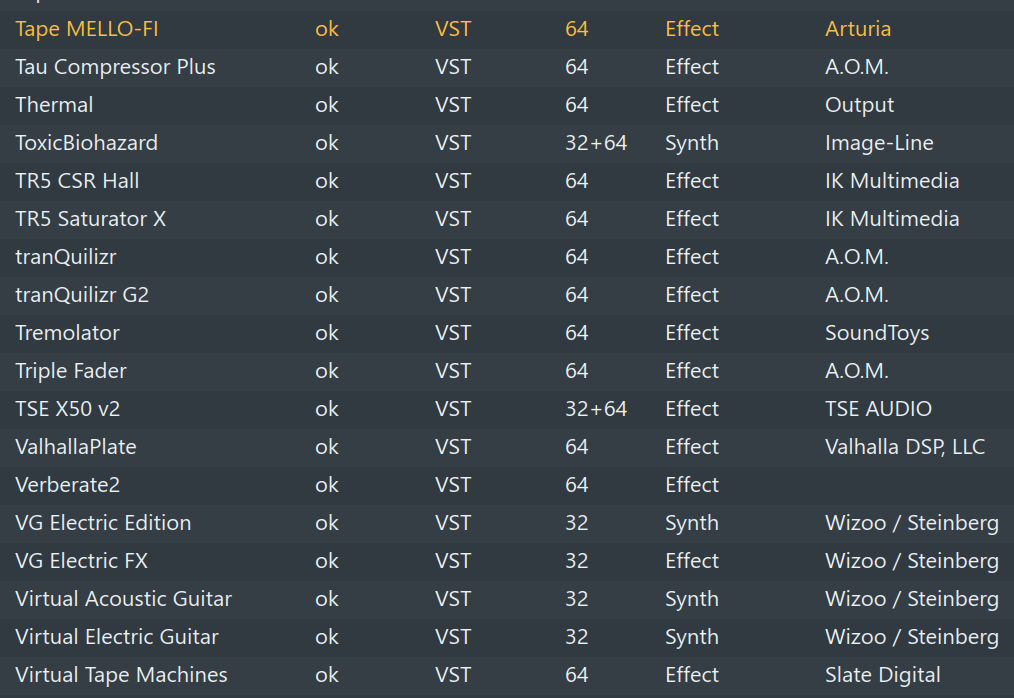
Task: Pick the Virtual Electric Guitar plugin
Action: 117,637
